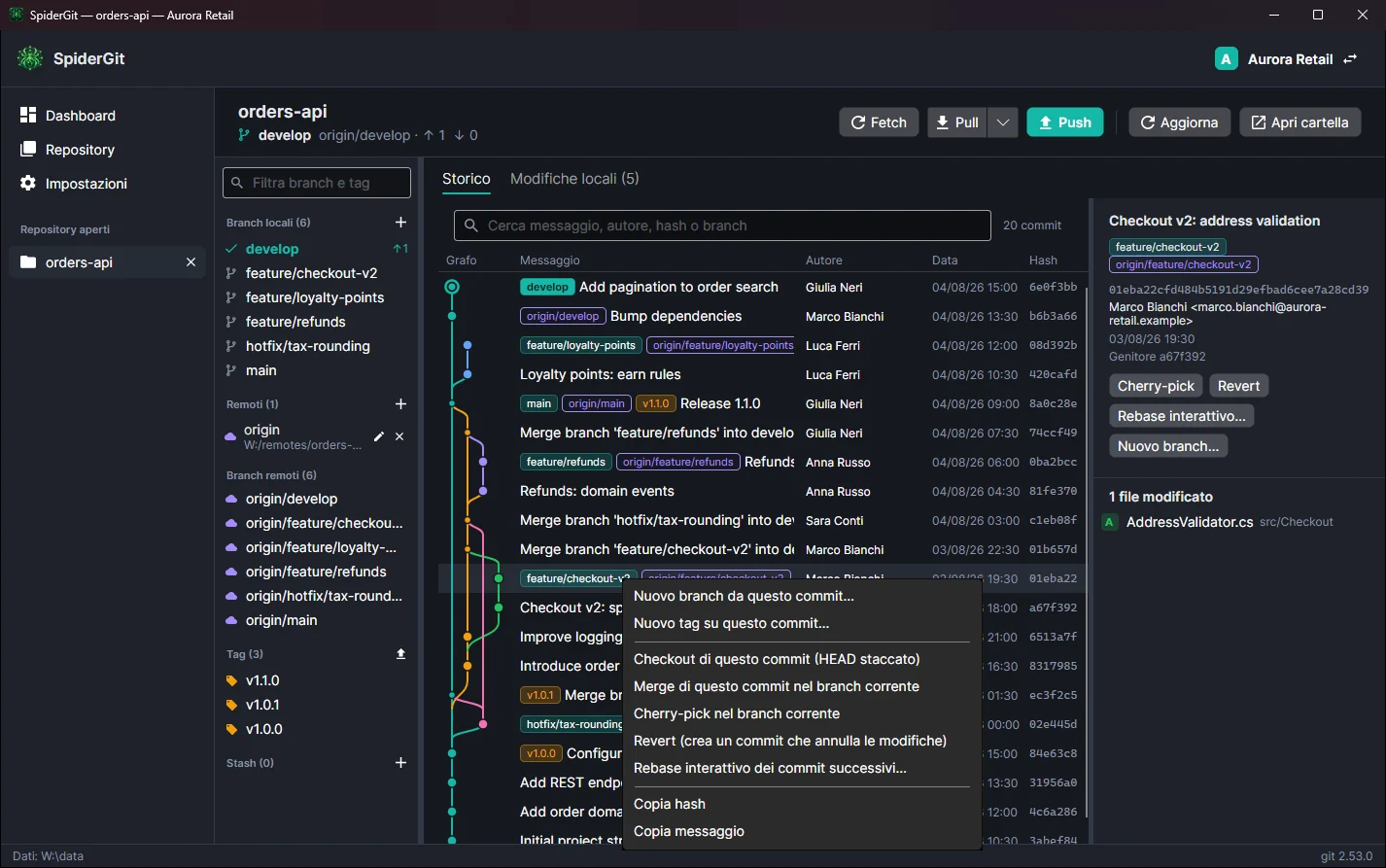
Task: Close the orders-api open repository entry
Action: pyautogui.click(x=191, y=262)
